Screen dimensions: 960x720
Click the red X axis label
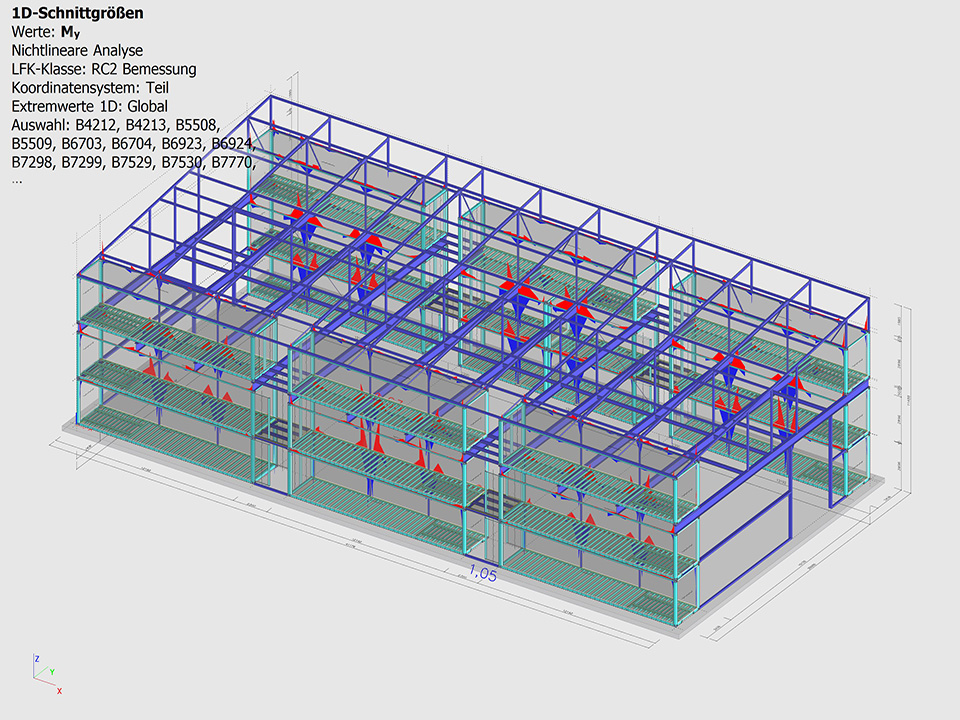pos(60,690)
